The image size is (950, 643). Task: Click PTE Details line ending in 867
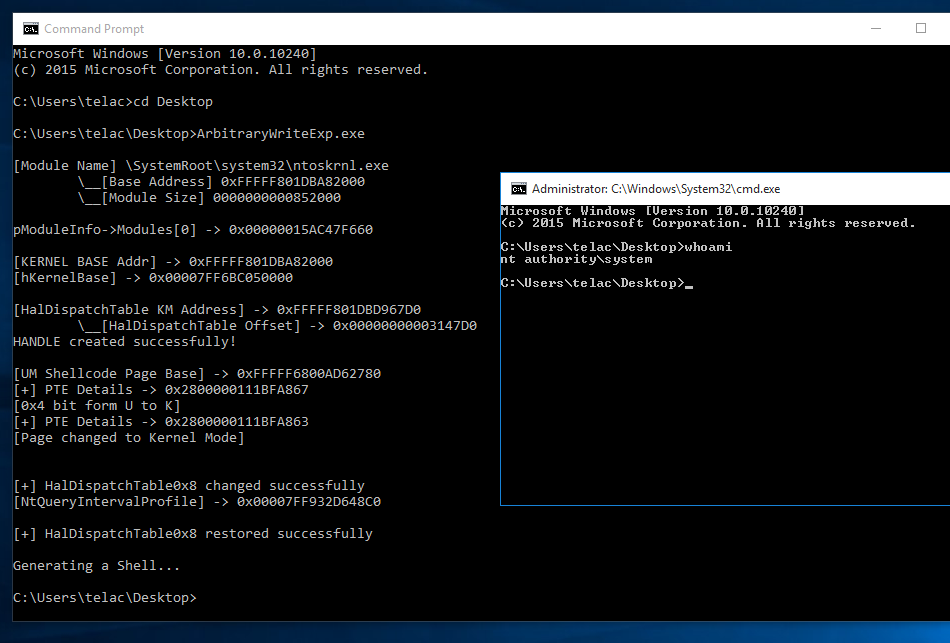(x=161, y=390)
